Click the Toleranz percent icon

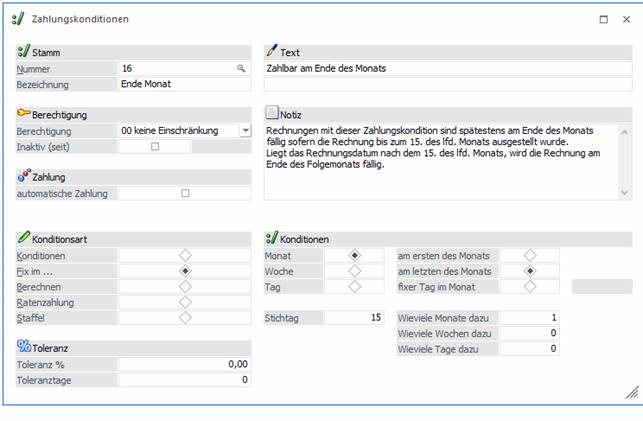23,347
